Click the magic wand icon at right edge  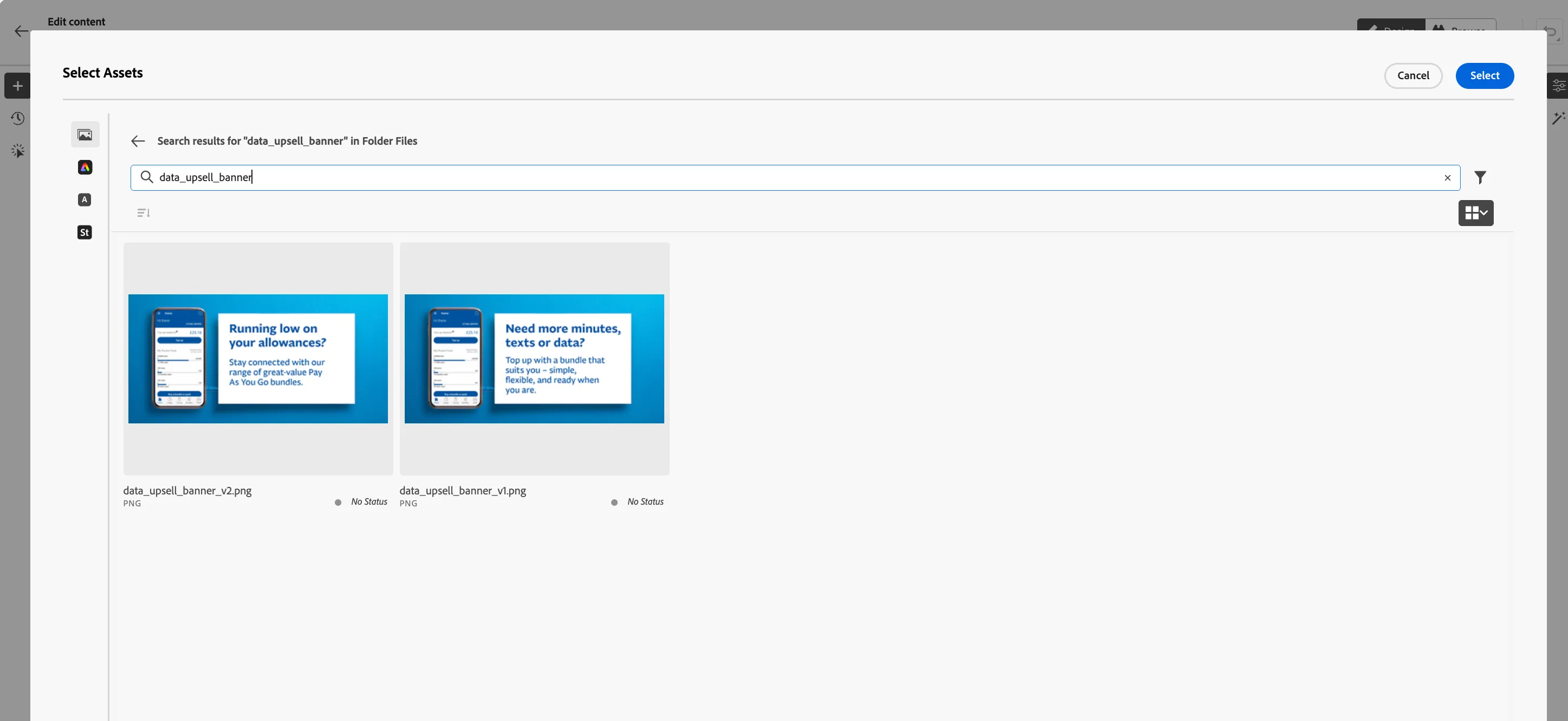click(1558, 118)
